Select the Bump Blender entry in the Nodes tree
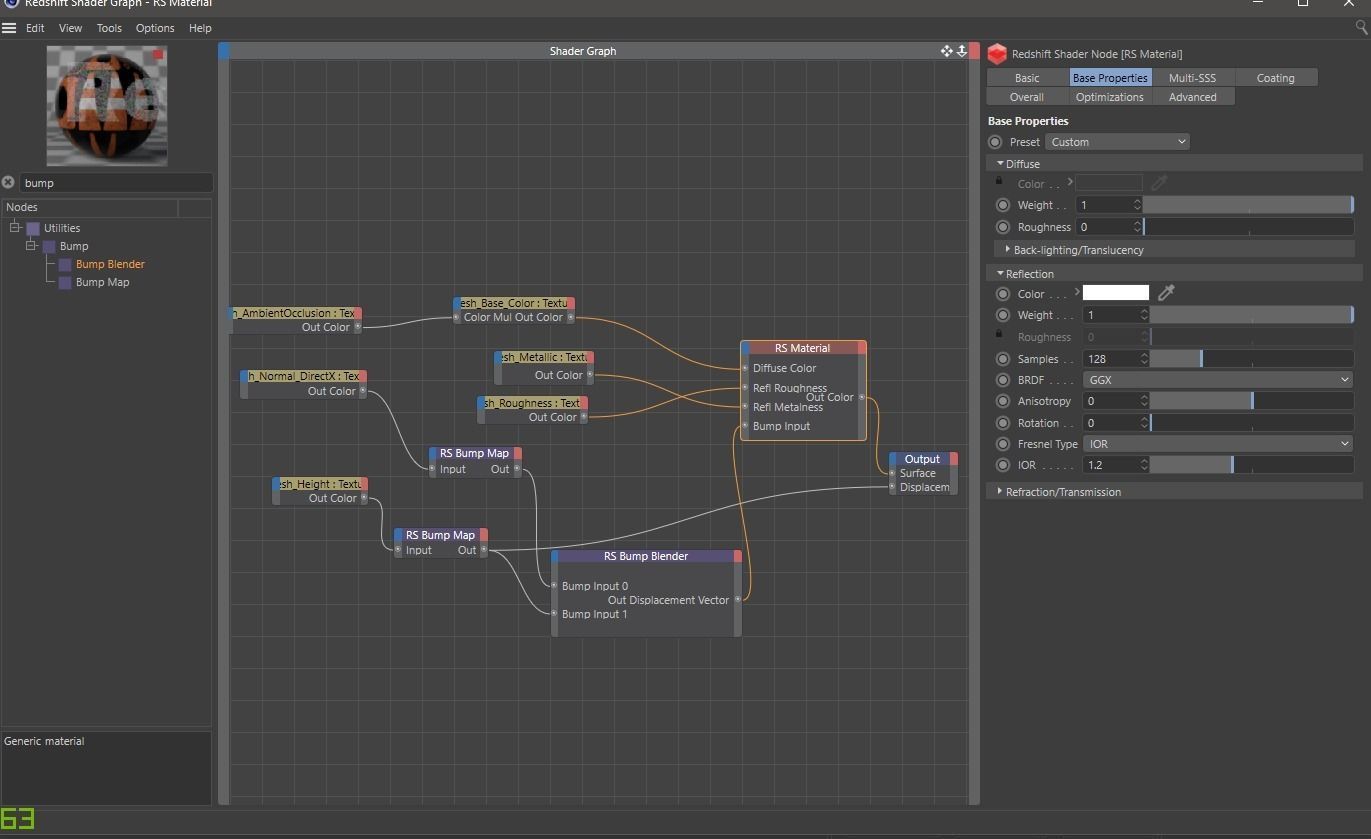Screen dimensions: 1371x839 click(110, 265)
